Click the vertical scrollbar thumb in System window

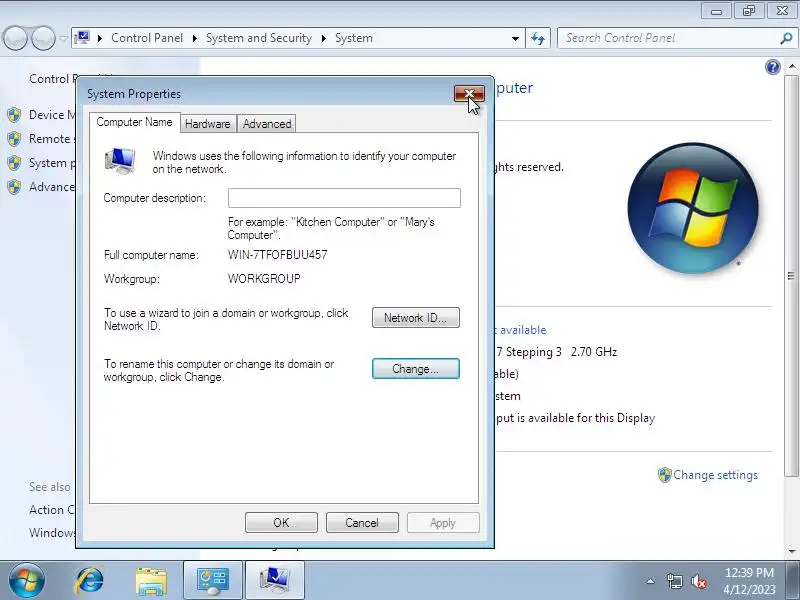(791, 276)
